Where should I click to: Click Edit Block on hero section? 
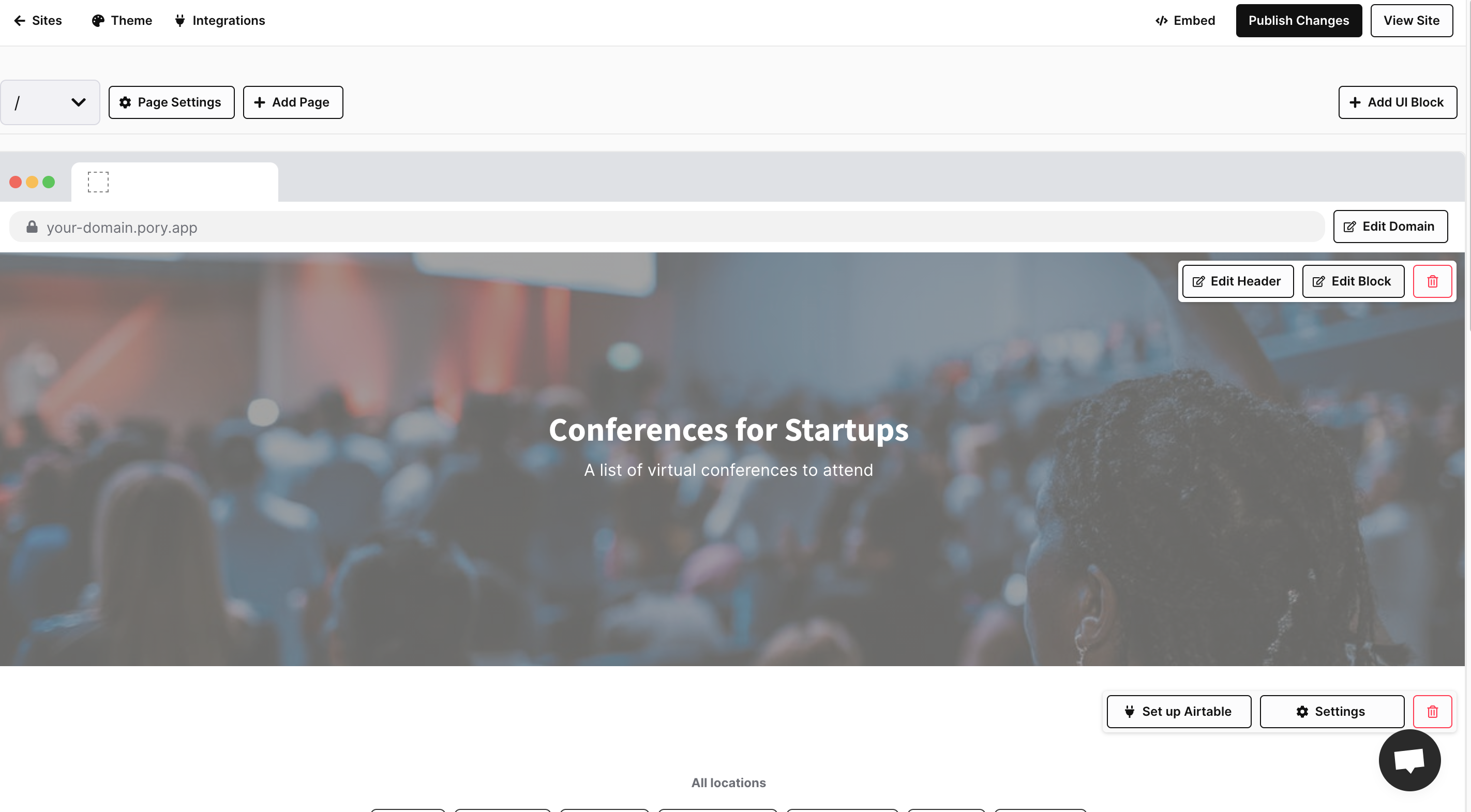[1352, 281]
